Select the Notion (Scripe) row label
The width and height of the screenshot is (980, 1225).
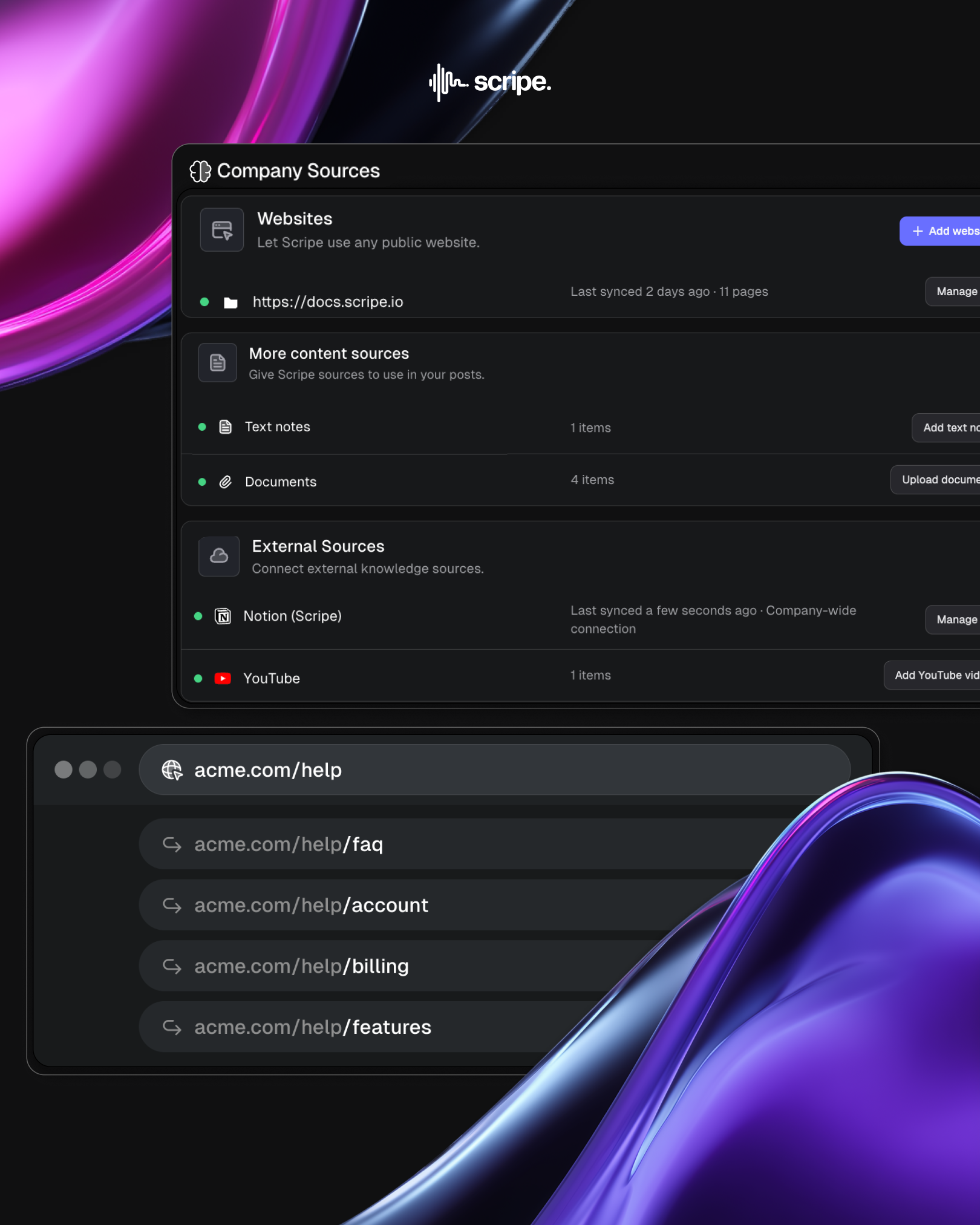tap(293, 616)
